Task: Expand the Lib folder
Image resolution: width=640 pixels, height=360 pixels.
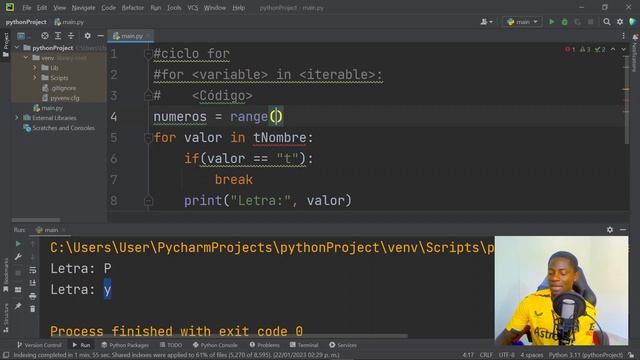Action: click(35, 68)
